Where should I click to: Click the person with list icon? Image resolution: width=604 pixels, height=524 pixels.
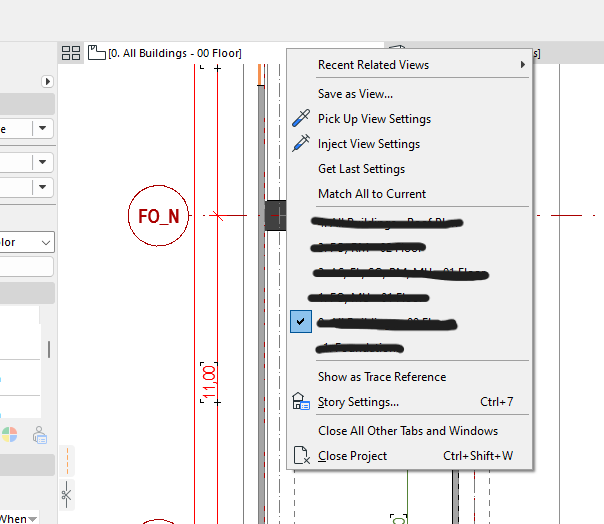(x=40, y=435)
